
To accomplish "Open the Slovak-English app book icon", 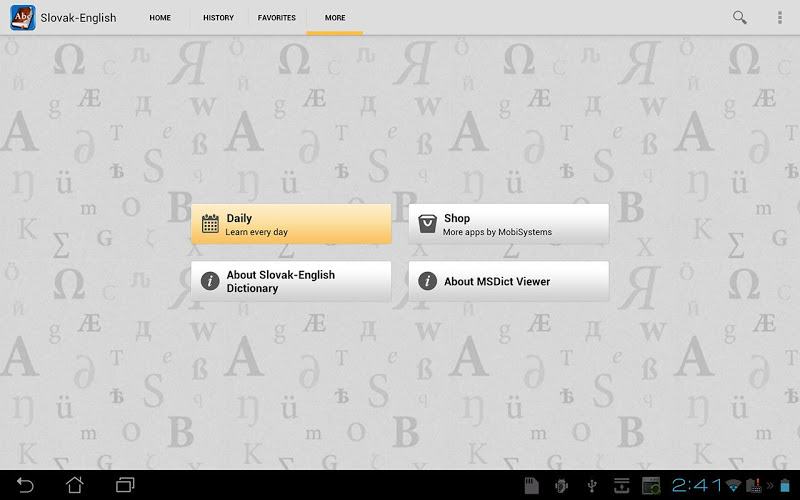I will click(x=22, y=18).
